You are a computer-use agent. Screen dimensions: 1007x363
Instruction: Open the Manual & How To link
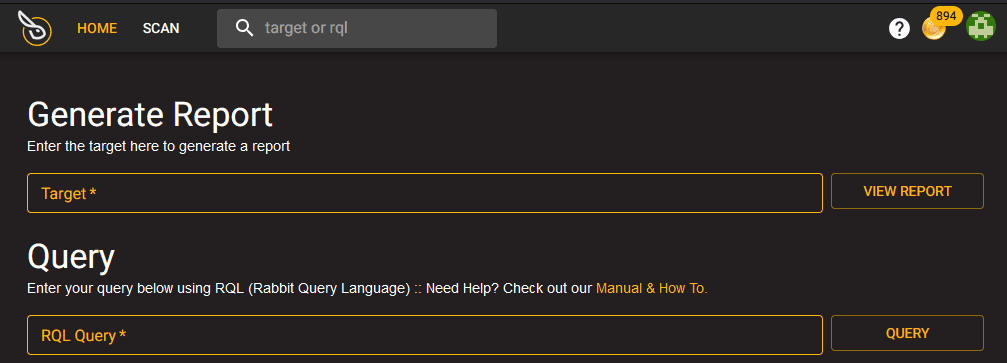[x=651, y=288]
